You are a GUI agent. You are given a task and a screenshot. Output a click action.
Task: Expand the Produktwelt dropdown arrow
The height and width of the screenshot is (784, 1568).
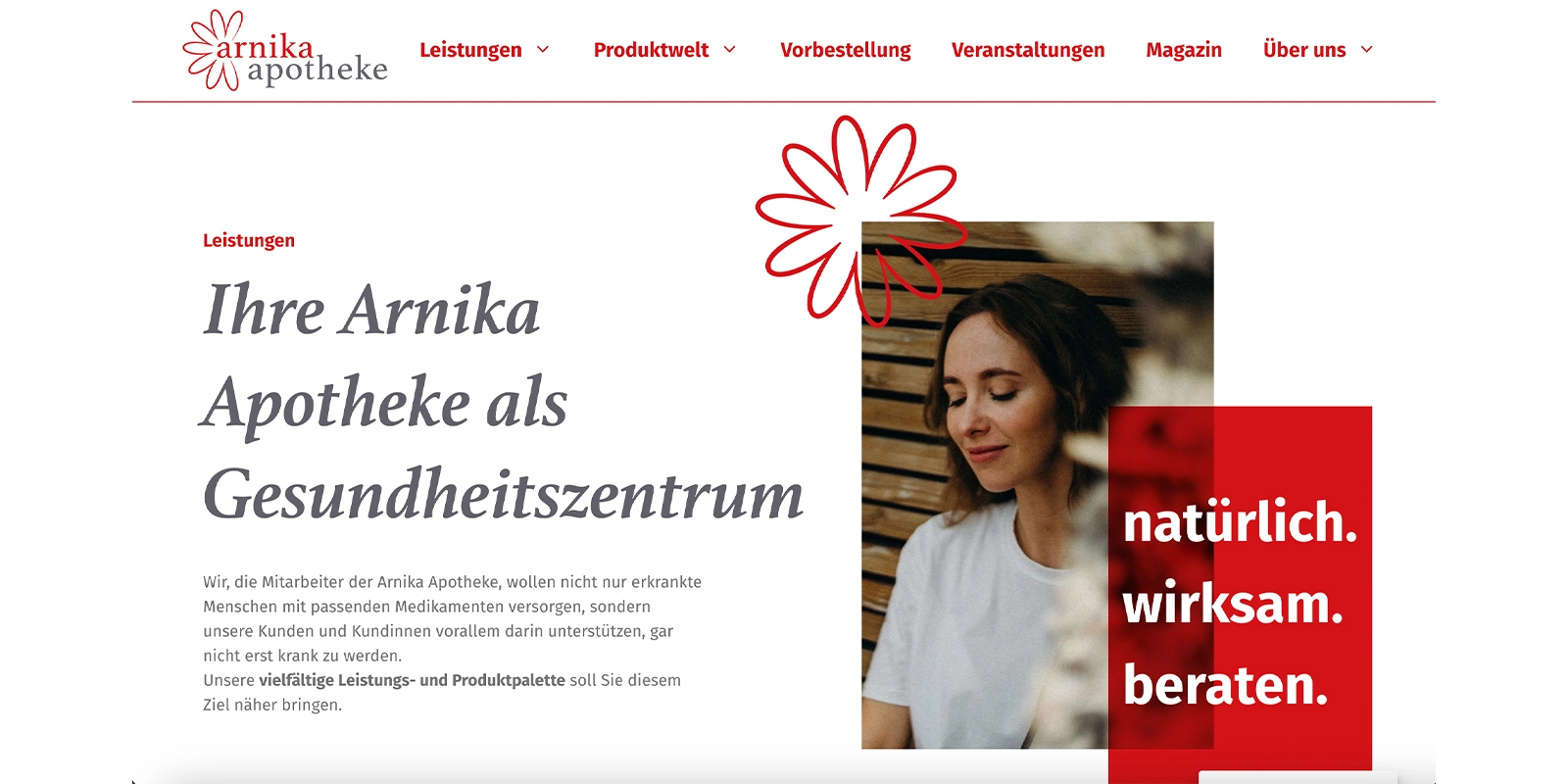pos(729,50)
